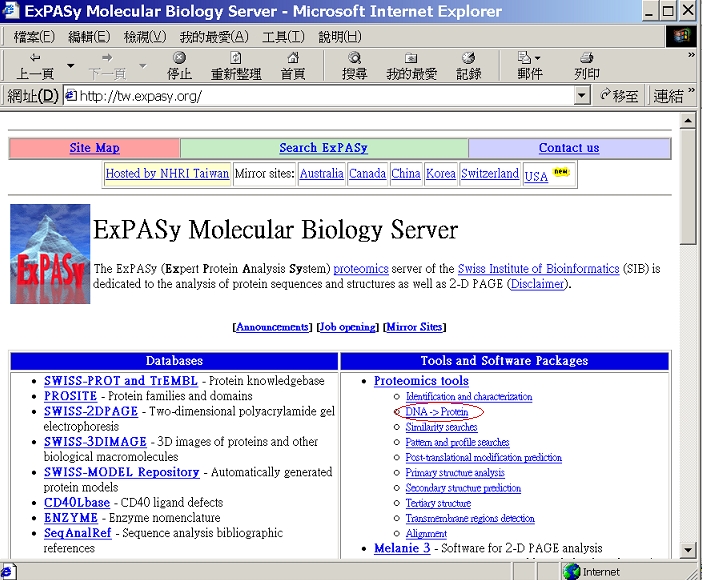Click the Search ExPASy link
Viewport: 702px width, 580px height.
tap(323, 148)
